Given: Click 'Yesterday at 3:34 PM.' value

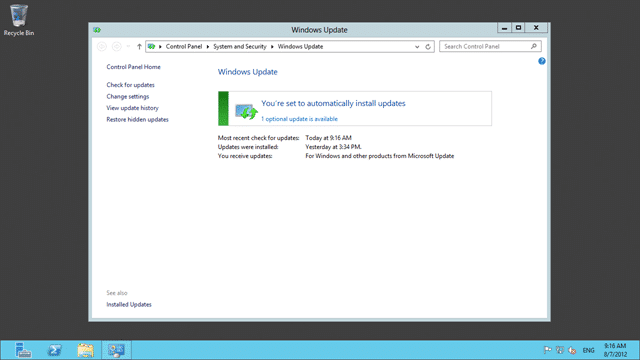Looking at the screenshot, I should click(333, 147).
